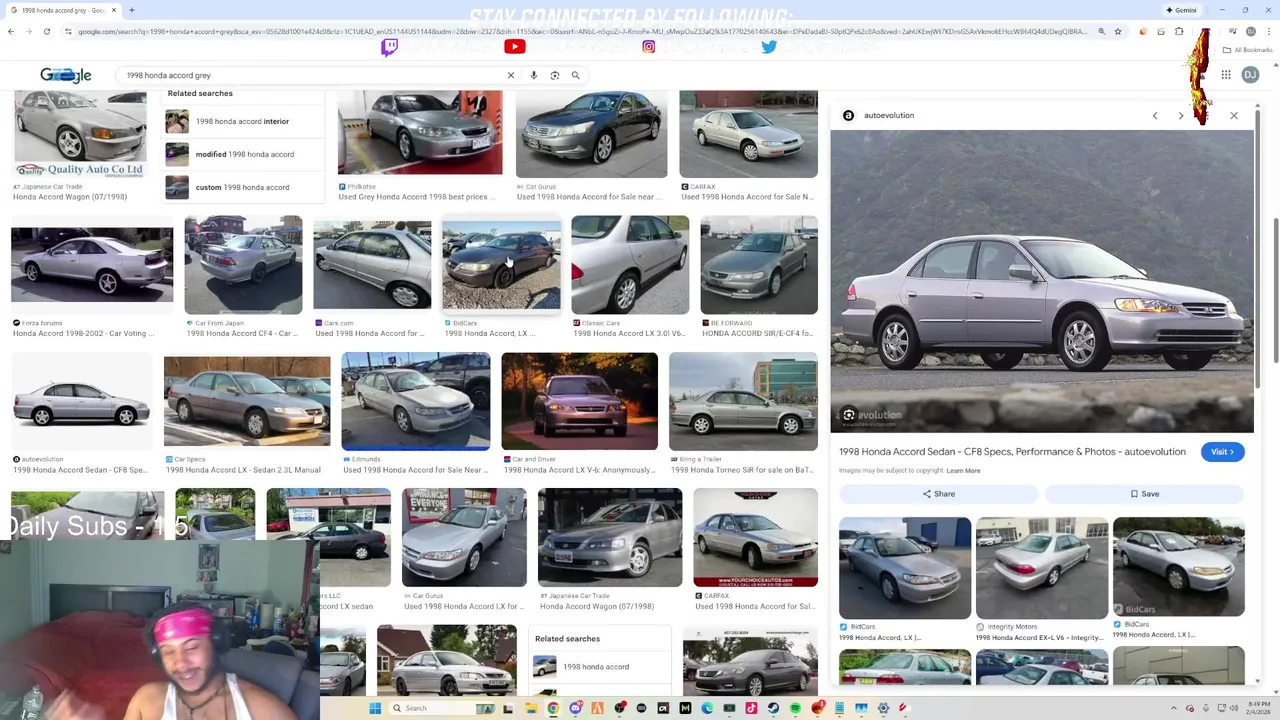Close the autoevolution image preview panel
1280x720 pixels.
pos(1234,116)
